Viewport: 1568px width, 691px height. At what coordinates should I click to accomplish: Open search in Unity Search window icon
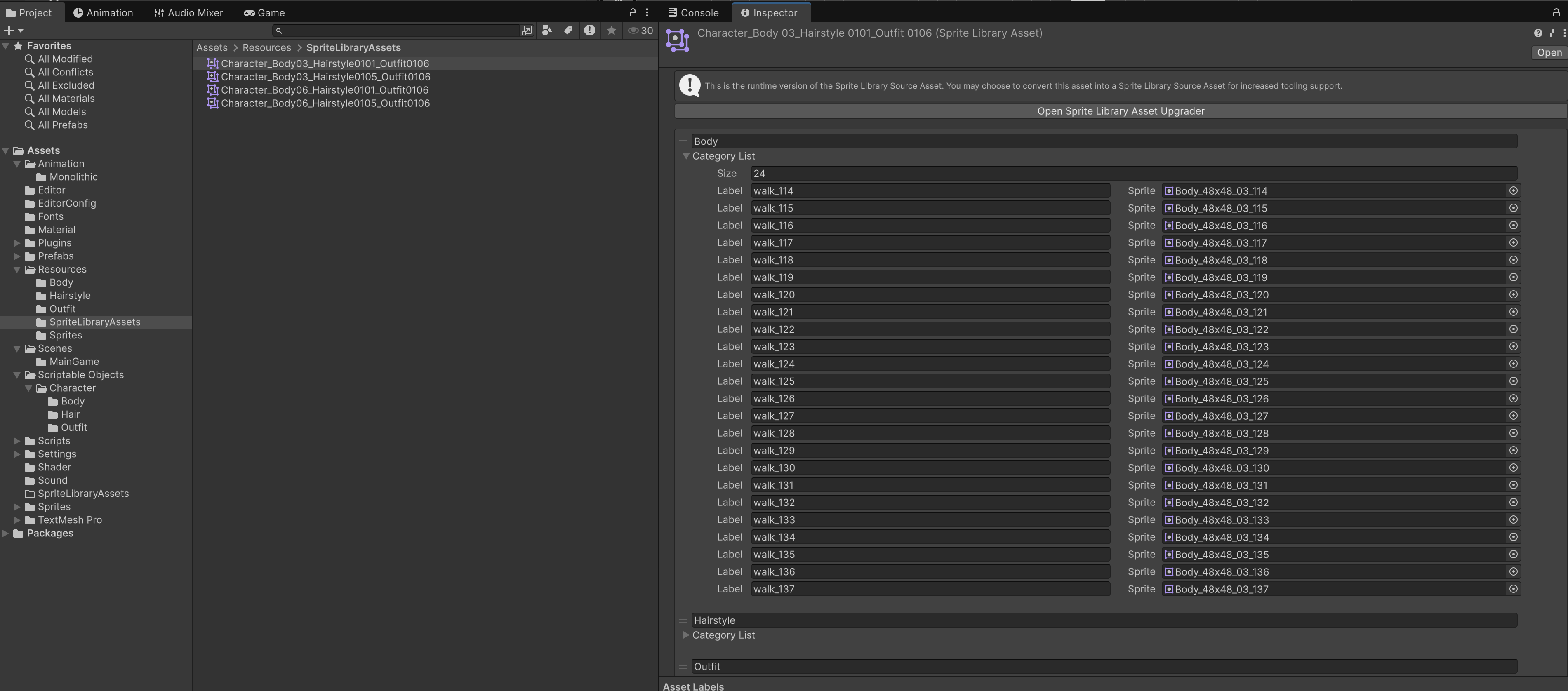(x=527, y=31)
